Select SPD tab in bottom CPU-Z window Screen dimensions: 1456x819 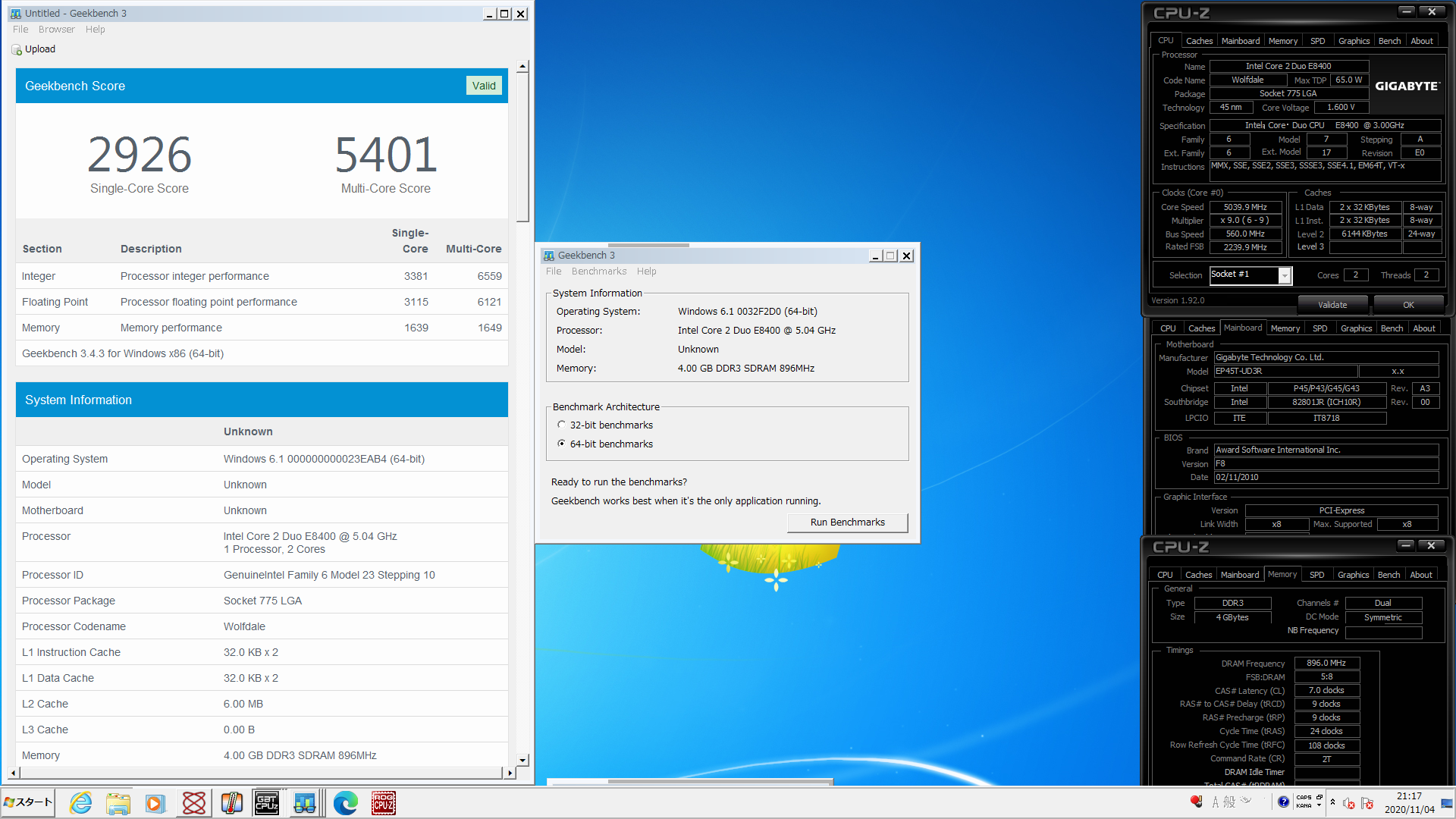pyautogui.click(x=1317, y=575)
